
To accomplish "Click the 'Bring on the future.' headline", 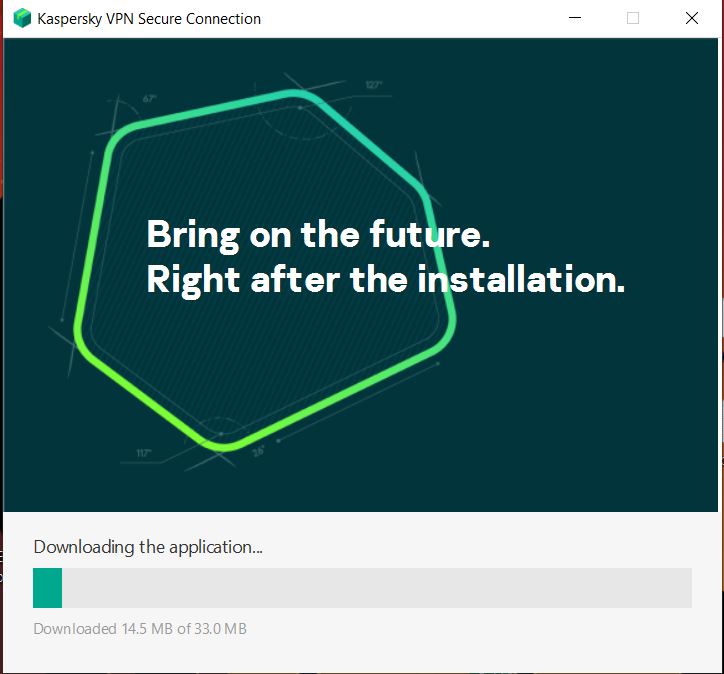I will (319, 235).
